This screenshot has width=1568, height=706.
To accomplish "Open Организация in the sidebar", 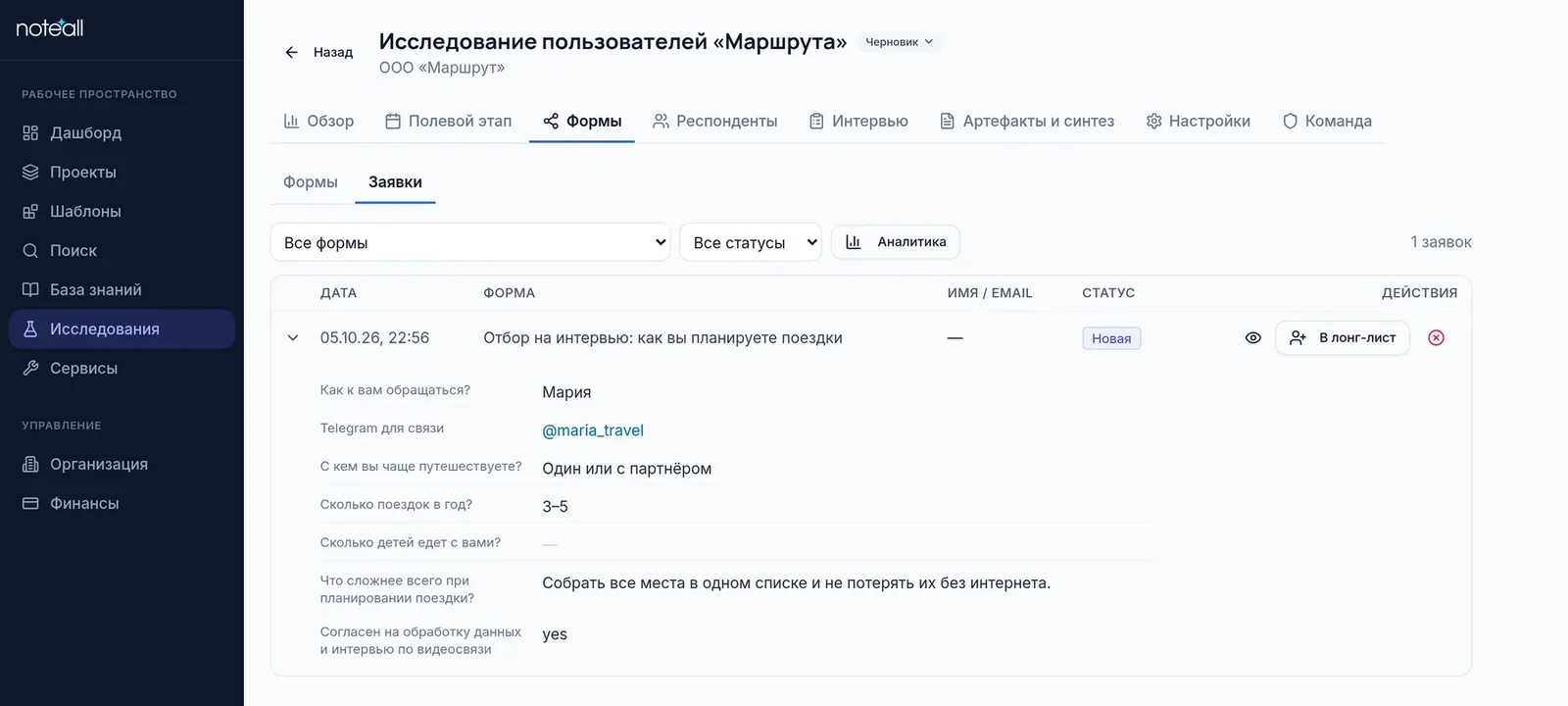I will pos(122,464).
